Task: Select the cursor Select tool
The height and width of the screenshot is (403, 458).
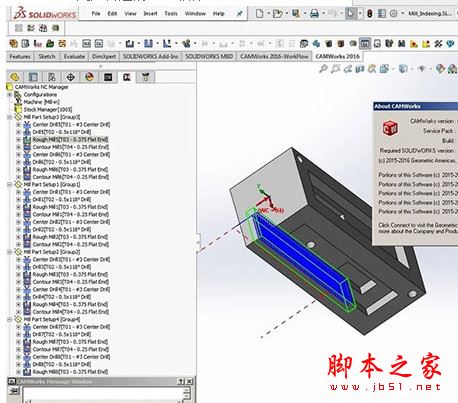Action: tap(350, 14)
